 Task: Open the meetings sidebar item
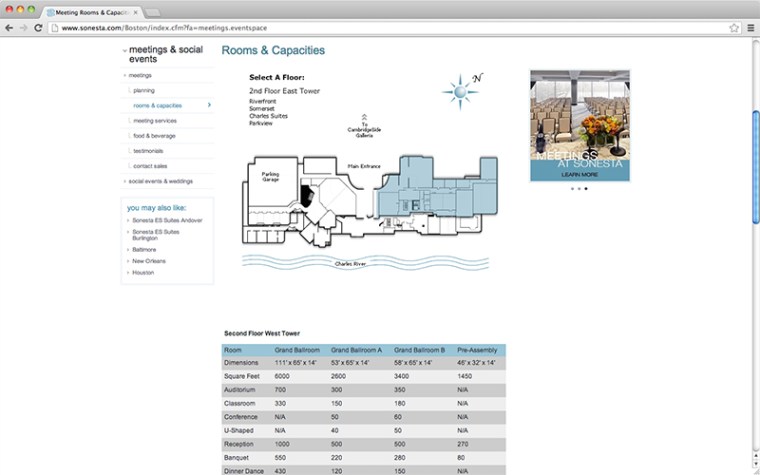click(140, 76)
